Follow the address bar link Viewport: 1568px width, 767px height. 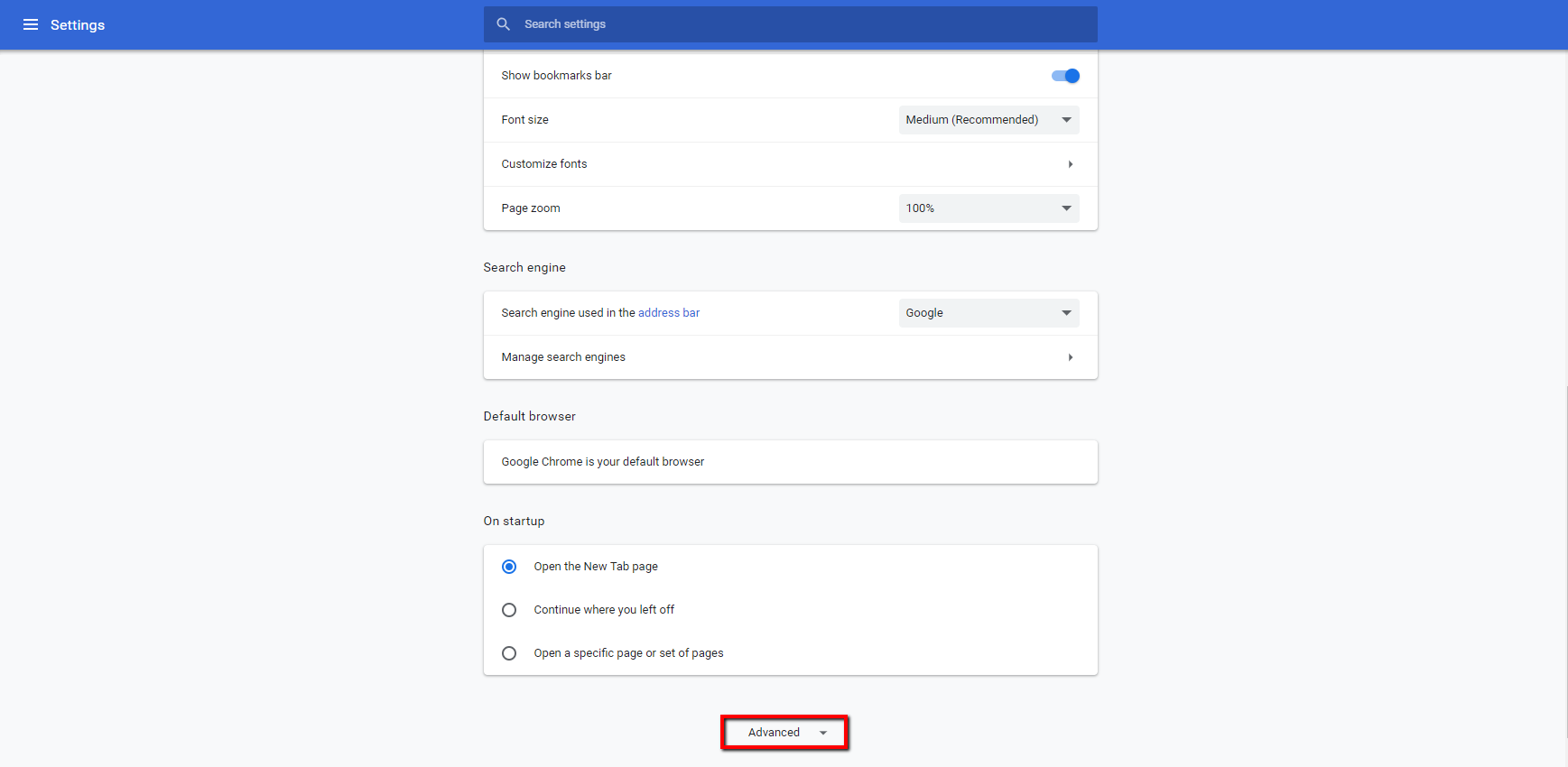point(669,313)
